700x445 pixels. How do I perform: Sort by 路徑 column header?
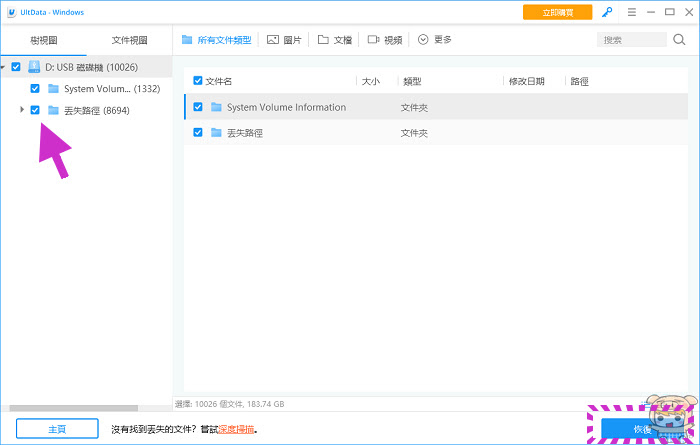(579, 81)
